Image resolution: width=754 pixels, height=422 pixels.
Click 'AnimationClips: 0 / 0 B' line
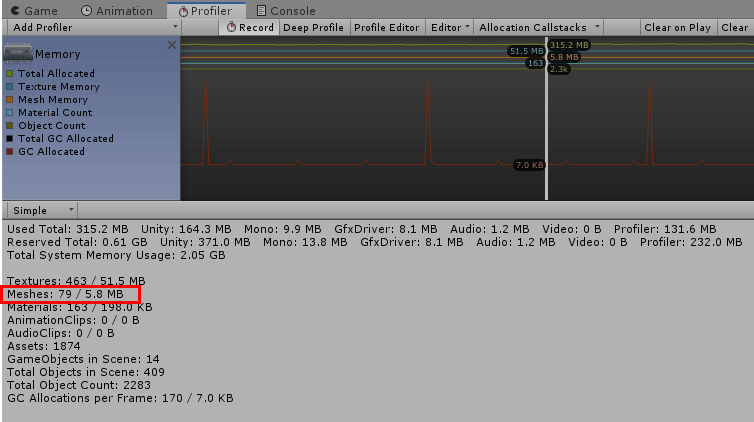73,320
